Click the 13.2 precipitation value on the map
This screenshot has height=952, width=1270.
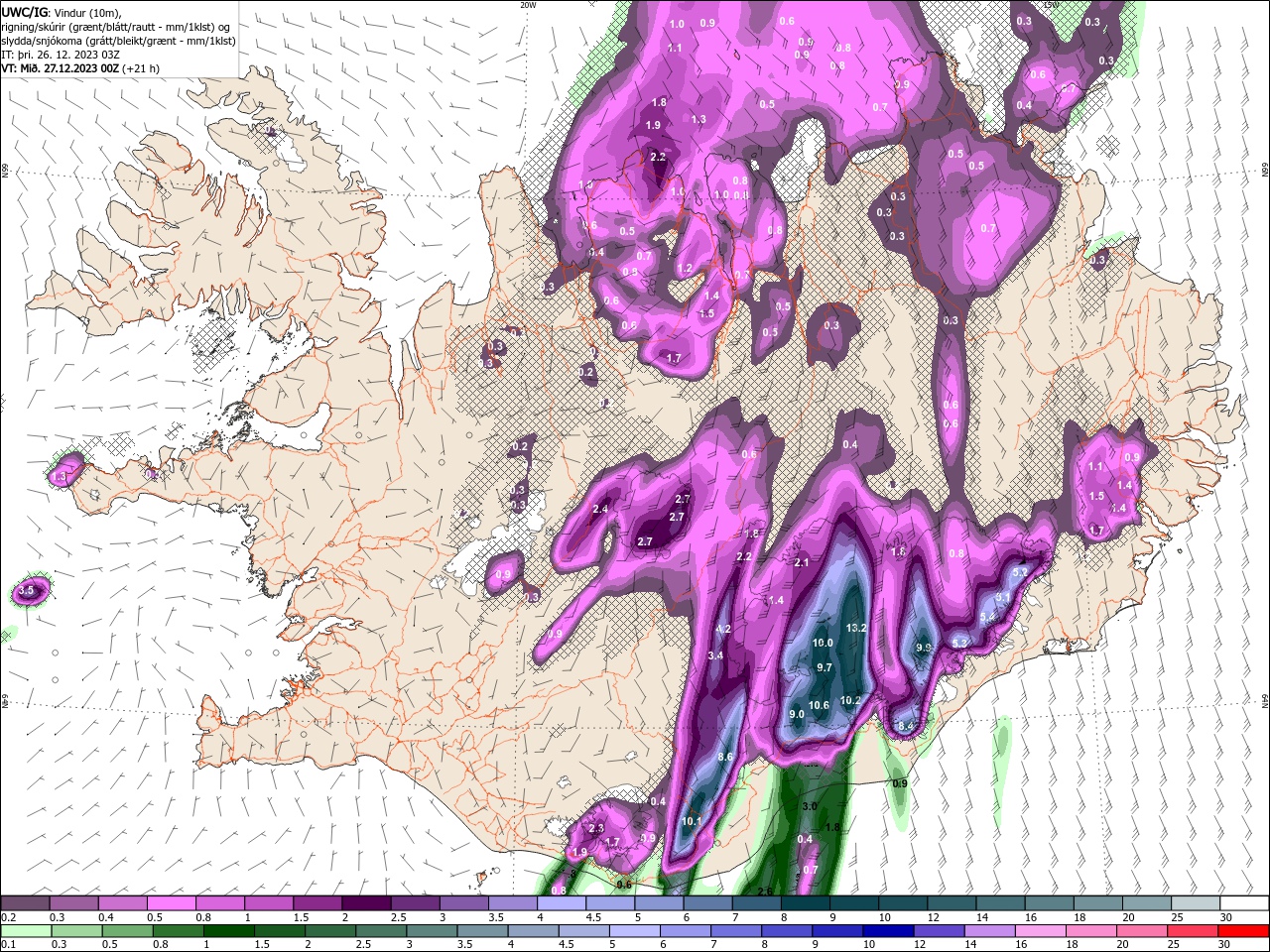[x=855, y=628]
